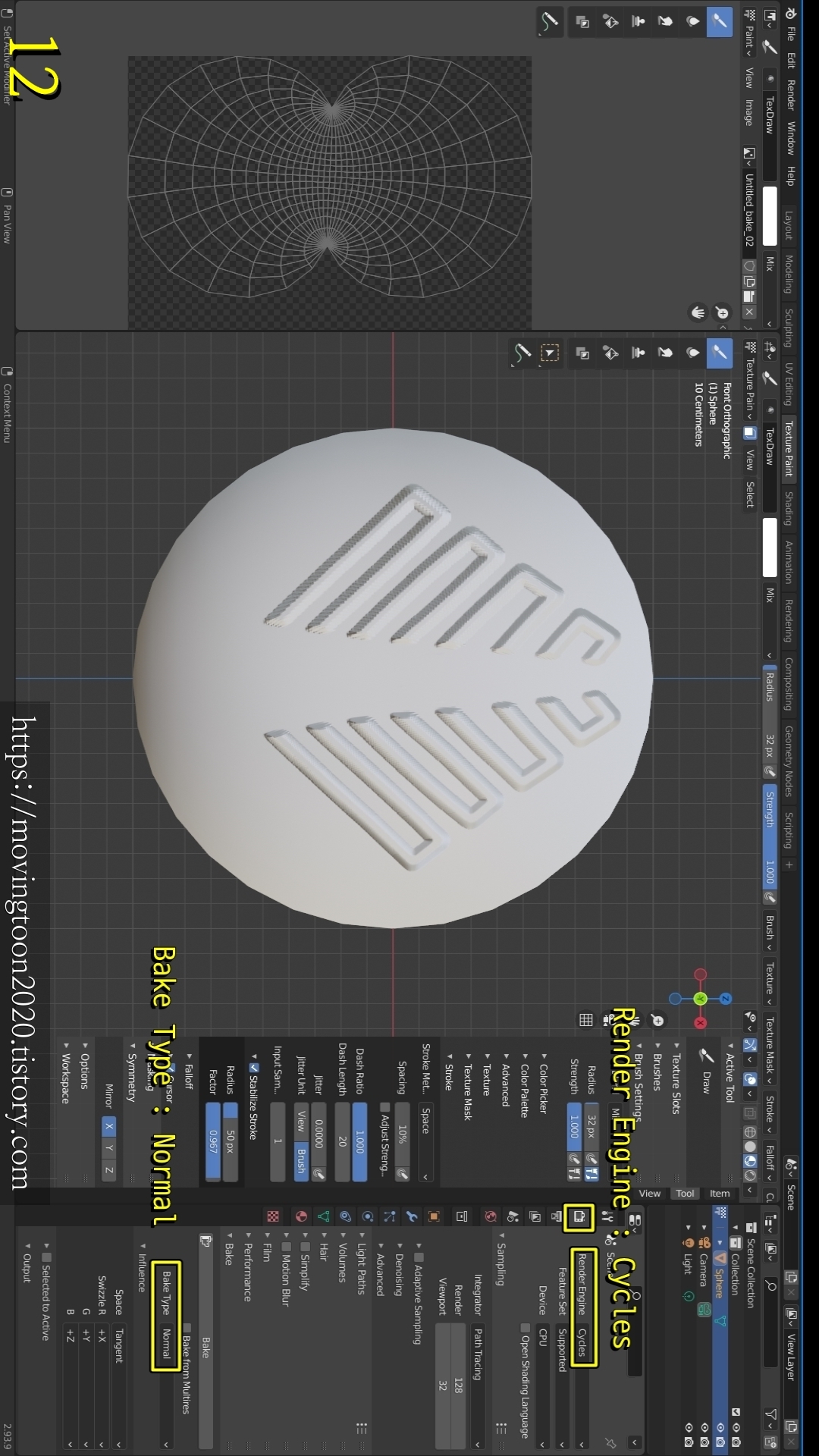The height and width of the screenshot is (1456, 819).
Task: Click the white brush color swatch in viewport header
Action: pyautogui.click(x=769, y=548)
